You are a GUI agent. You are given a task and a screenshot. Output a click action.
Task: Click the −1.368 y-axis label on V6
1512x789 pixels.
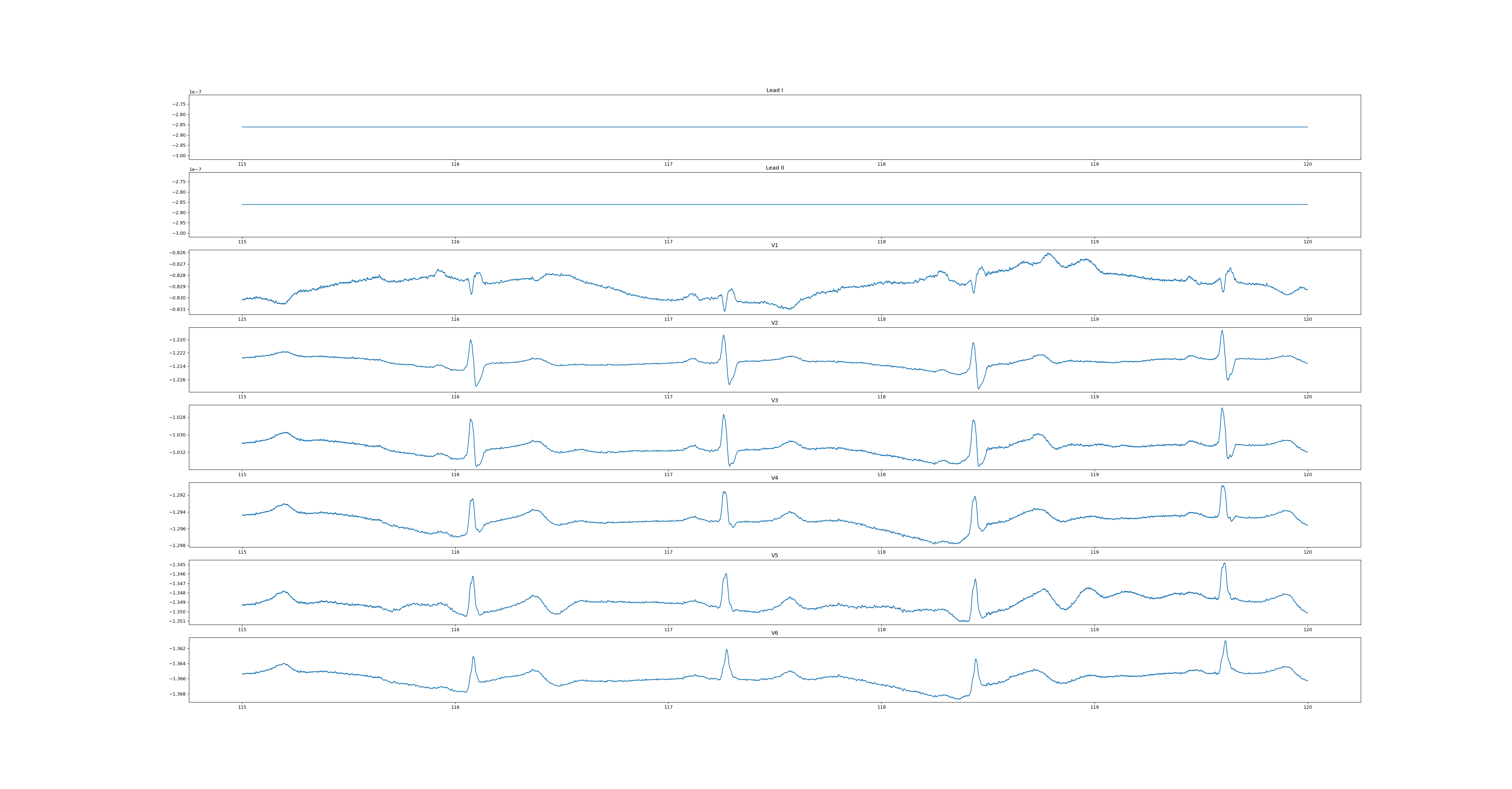(x=177, y=694)
